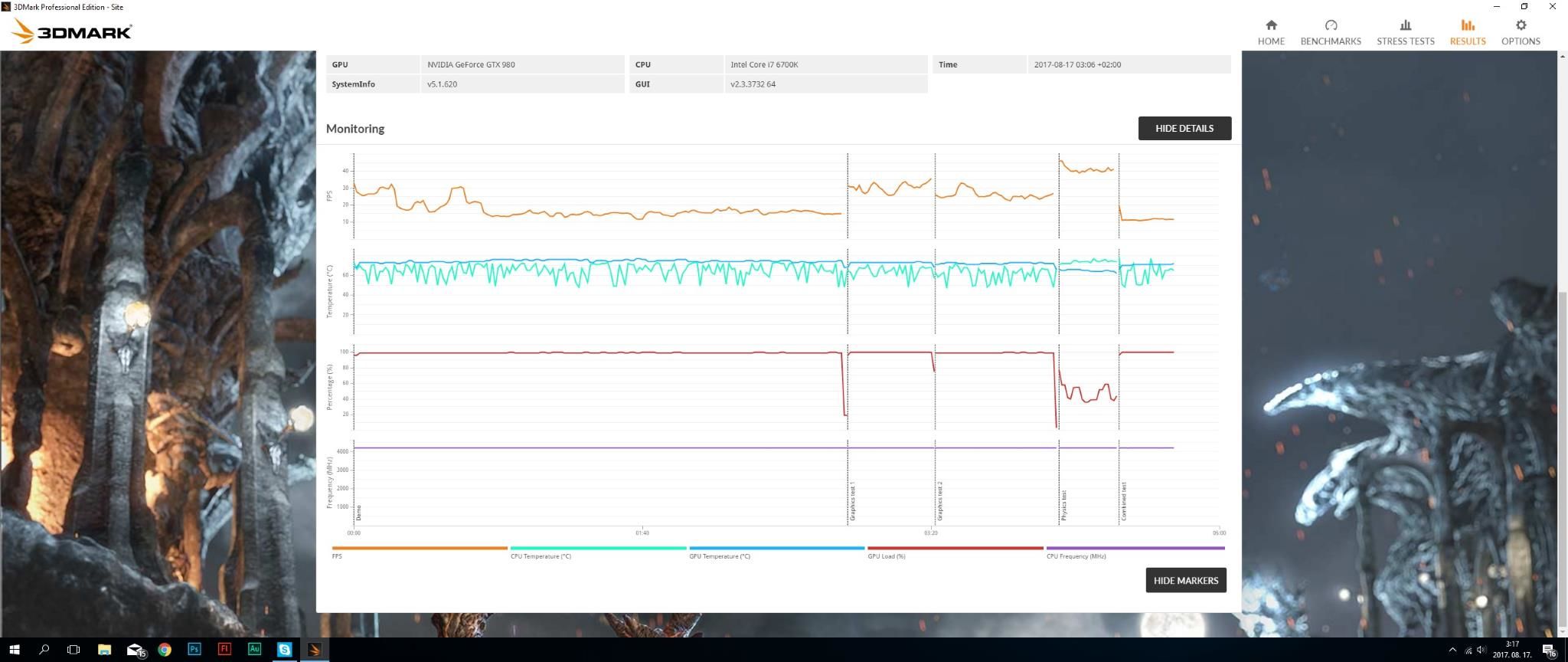Open Windows search from the taskbar
The width and height of the screenshot is (1568, 662).
tap(44, 650)
